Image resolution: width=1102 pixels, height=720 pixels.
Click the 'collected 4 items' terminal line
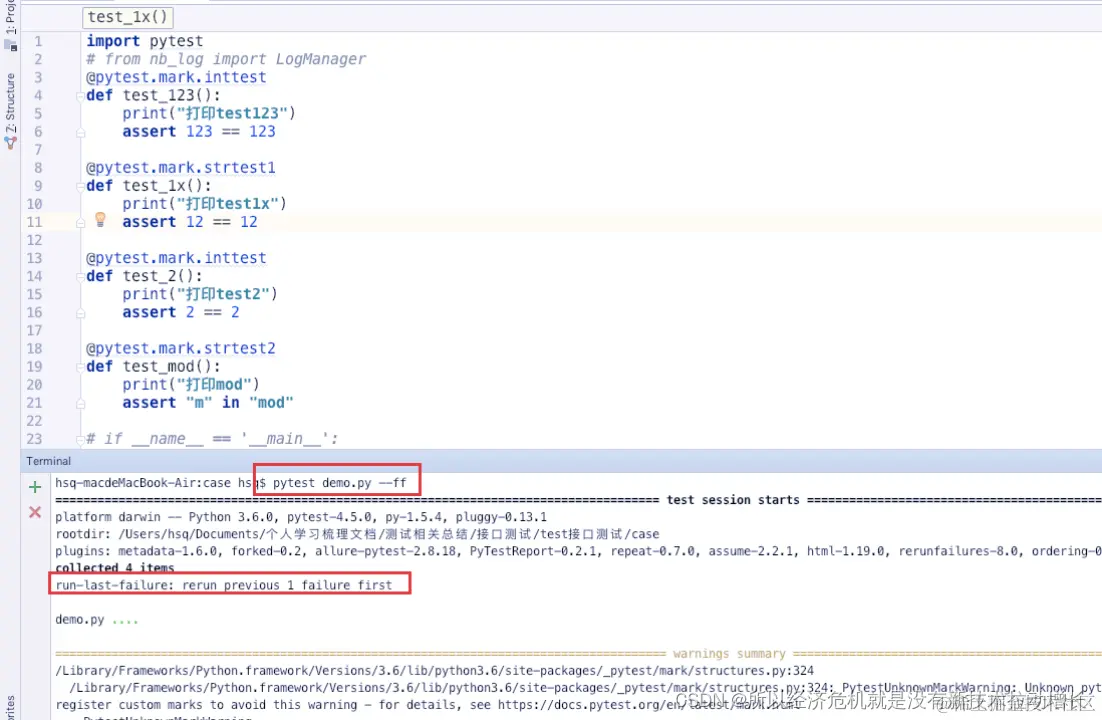pyautogui.click(x=115, y=568)
